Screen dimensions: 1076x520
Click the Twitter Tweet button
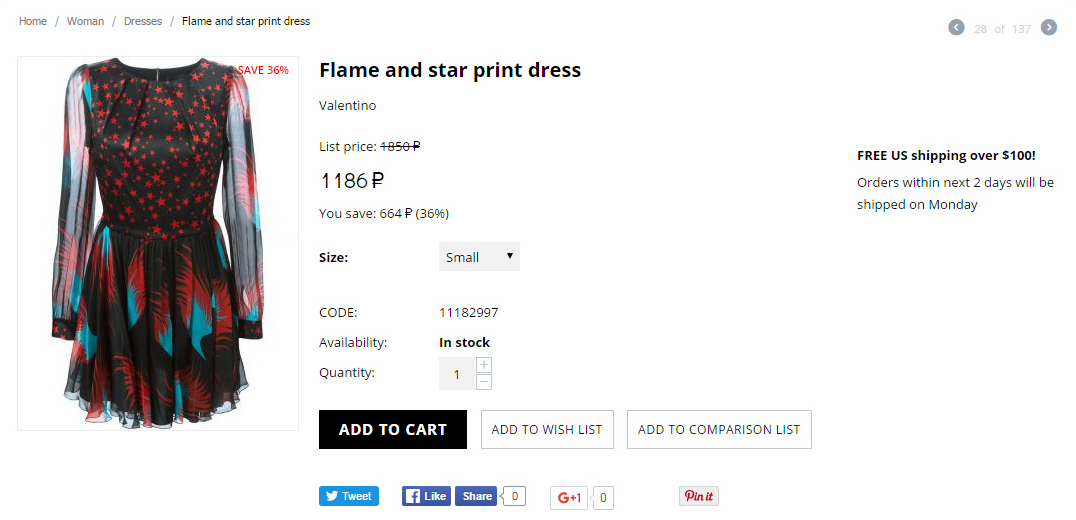(349, 496)
